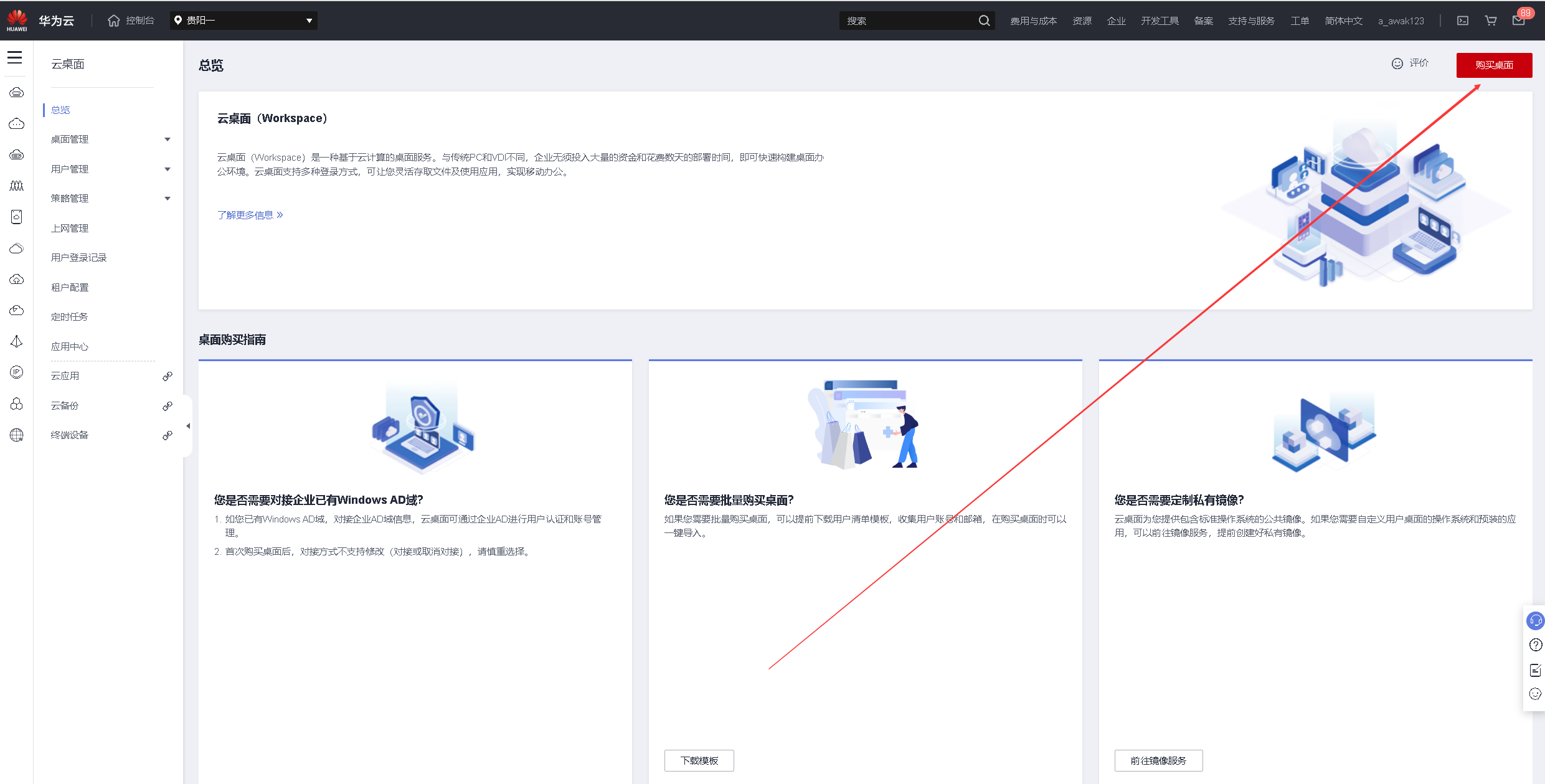
Task: Open the messages mail icon
Action: [1518, 21]
